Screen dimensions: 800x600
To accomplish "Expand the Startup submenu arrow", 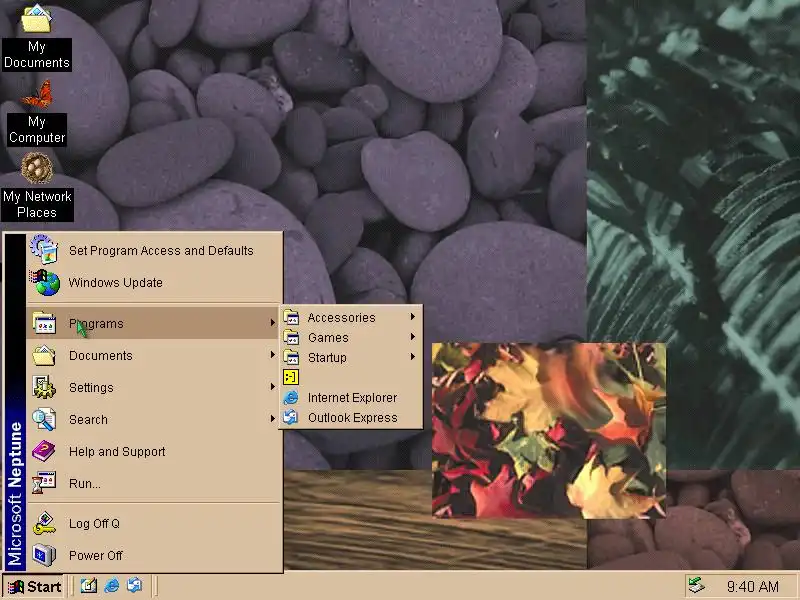I will [x=412, y=357].
